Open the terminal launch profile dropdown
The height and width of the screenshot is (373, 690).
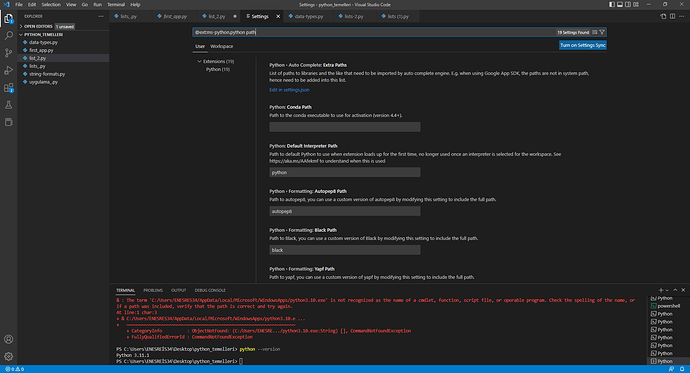click(x=667, y=290)
